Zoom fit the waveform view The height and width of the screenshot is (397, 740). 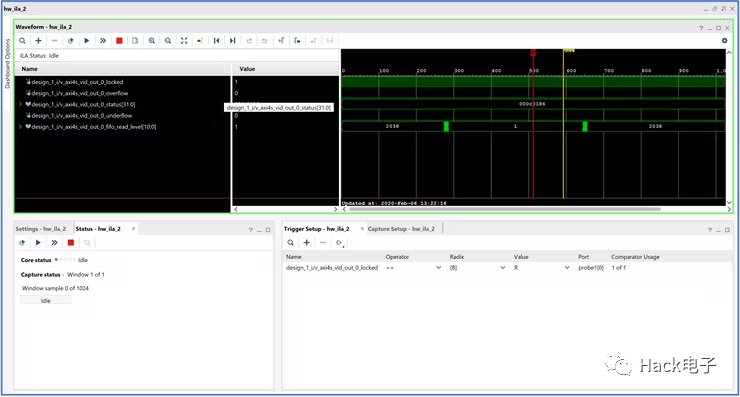(184, 41)
